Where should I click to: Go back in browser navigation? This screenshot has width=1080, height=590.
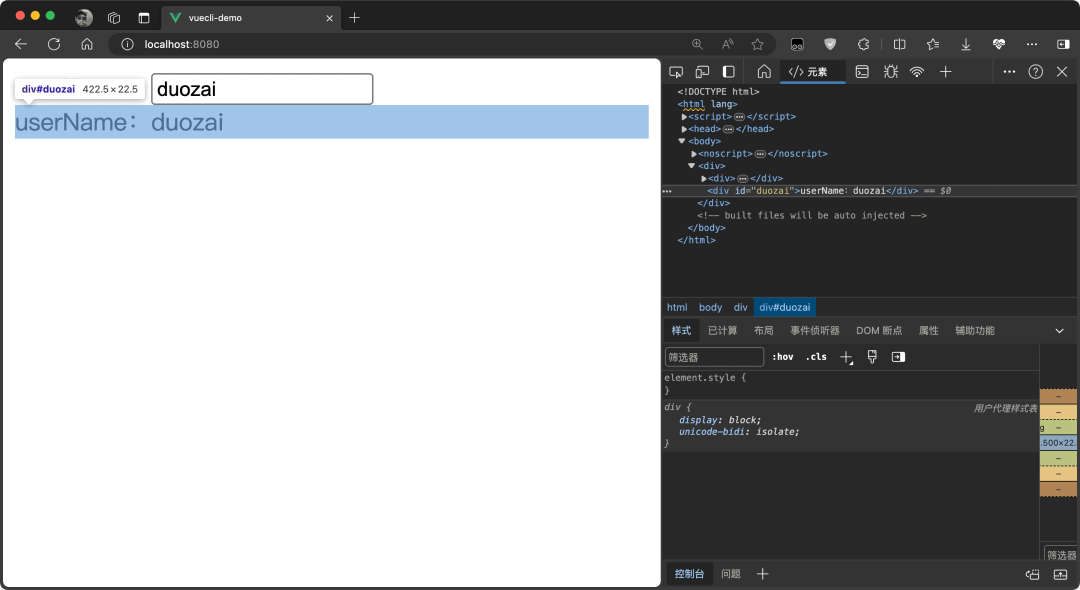pos(21,44)
